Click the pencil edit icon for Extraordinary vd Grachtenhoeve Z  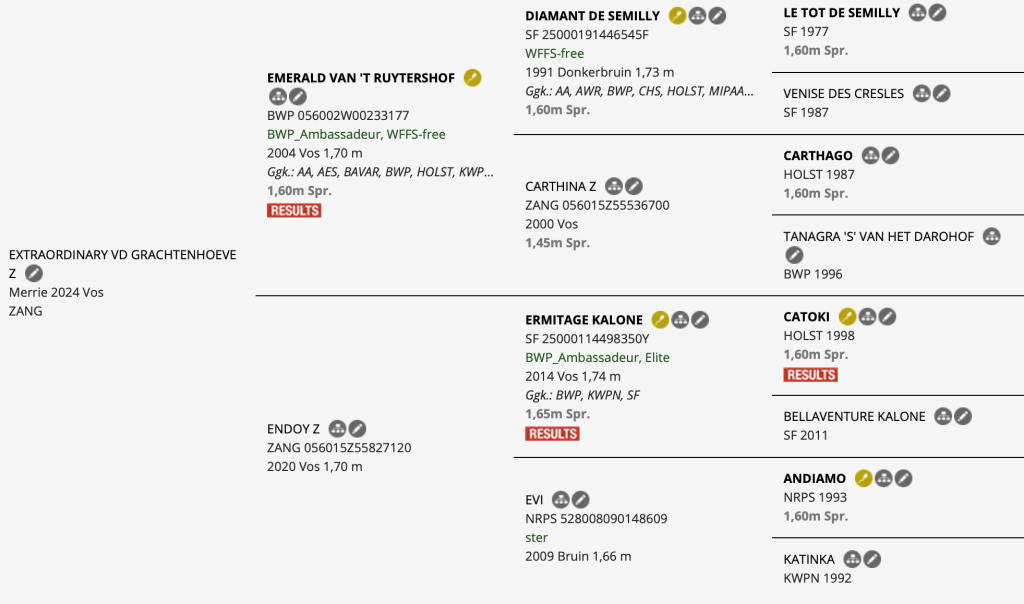tap(34, 273)
